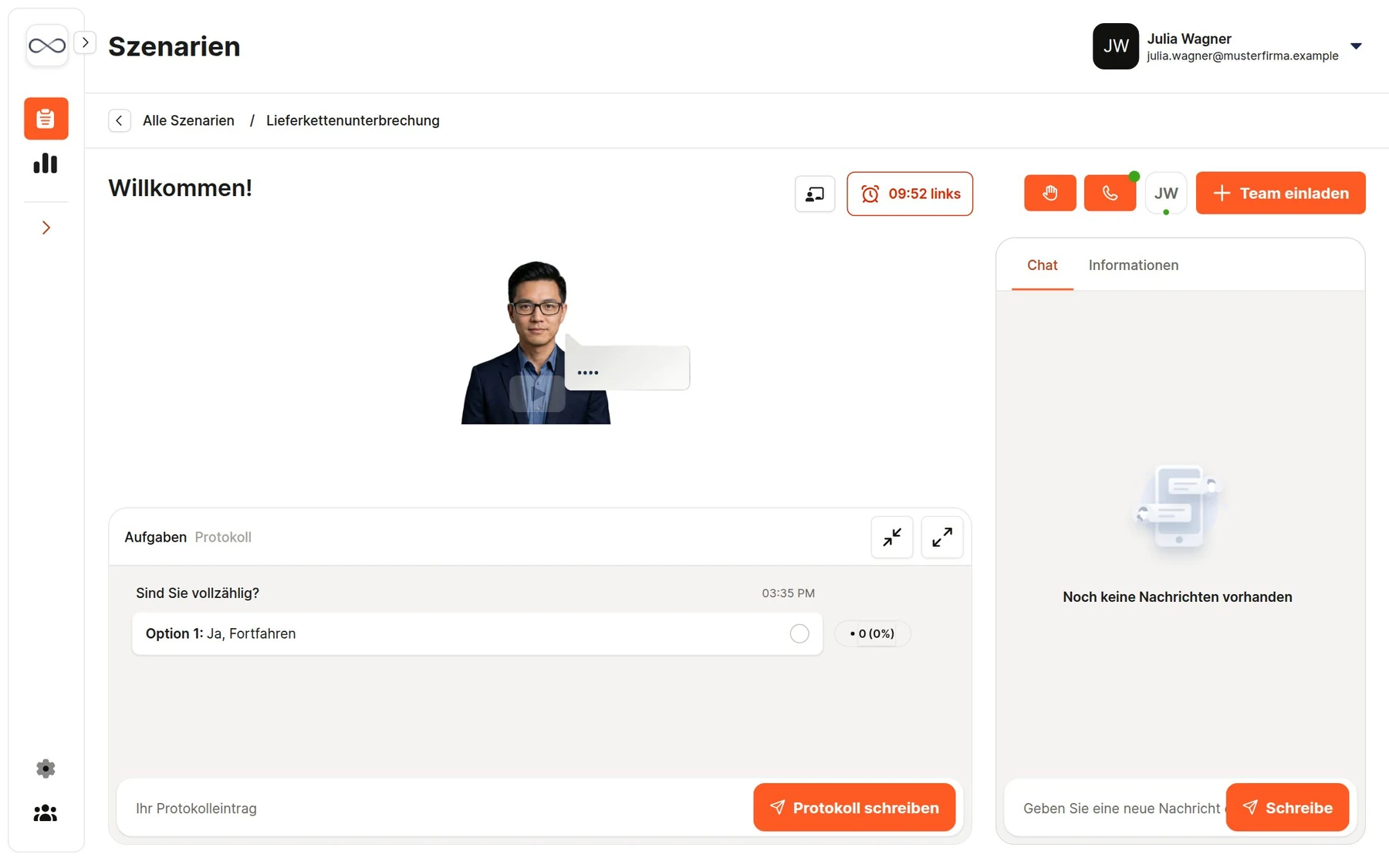Open Alle Szenarien breadcrumb link
This screenshot has width=1389, height=868.
(x=188, y=120)
